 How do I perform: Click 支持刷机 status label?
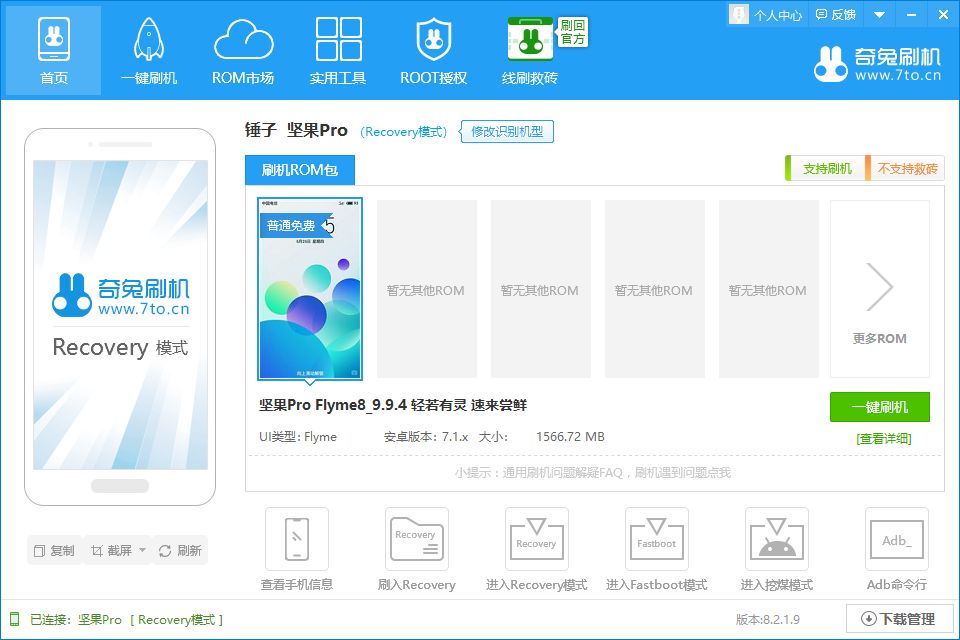tap(825, 168)
